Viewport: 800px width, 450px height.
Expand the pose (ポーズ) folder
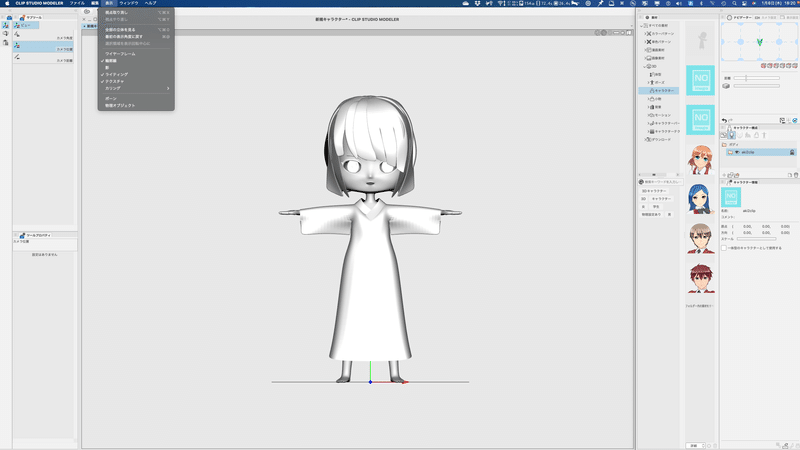tap(648, 83)
